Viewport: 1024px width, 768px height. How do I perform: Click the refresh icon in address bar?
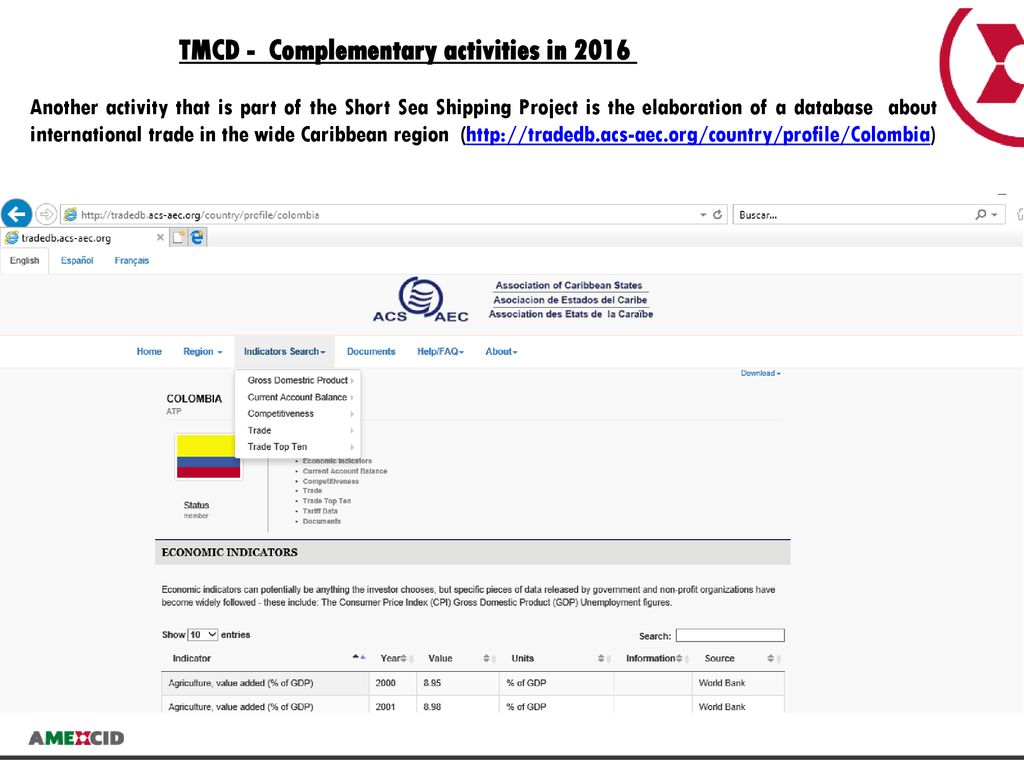coord(717,214)
